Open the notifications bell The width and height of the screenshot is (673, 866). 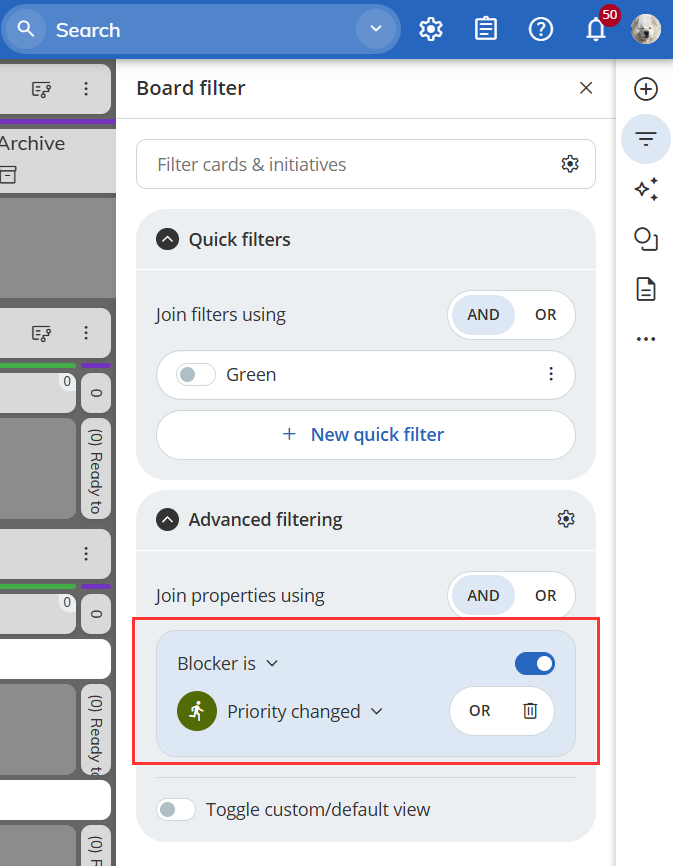[596, 30]
